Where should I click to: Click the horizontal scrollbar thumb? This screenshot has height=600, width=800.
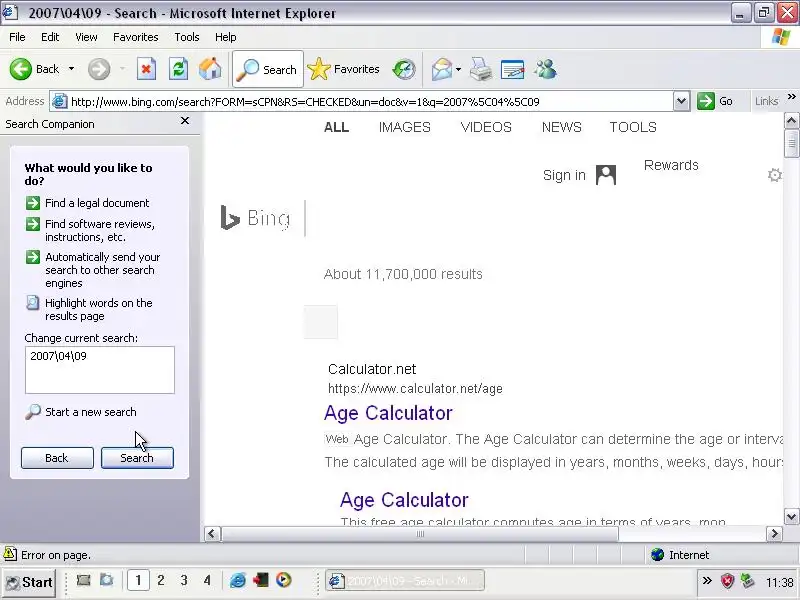pos(420,534)
